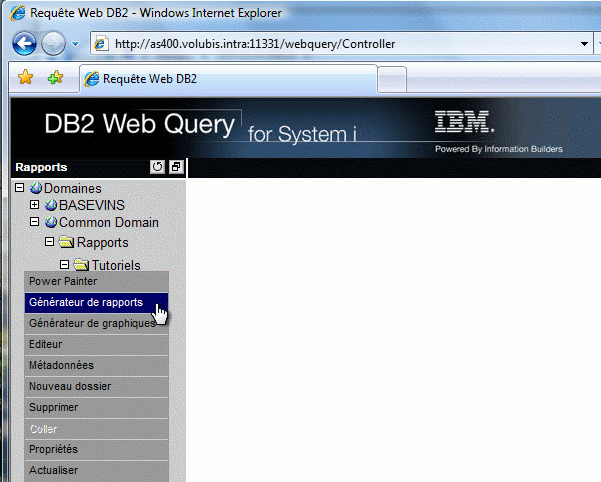This screenshot has width=601, height=482.
Task: Collapse the Domaines tree node
Action: (20, 188)
